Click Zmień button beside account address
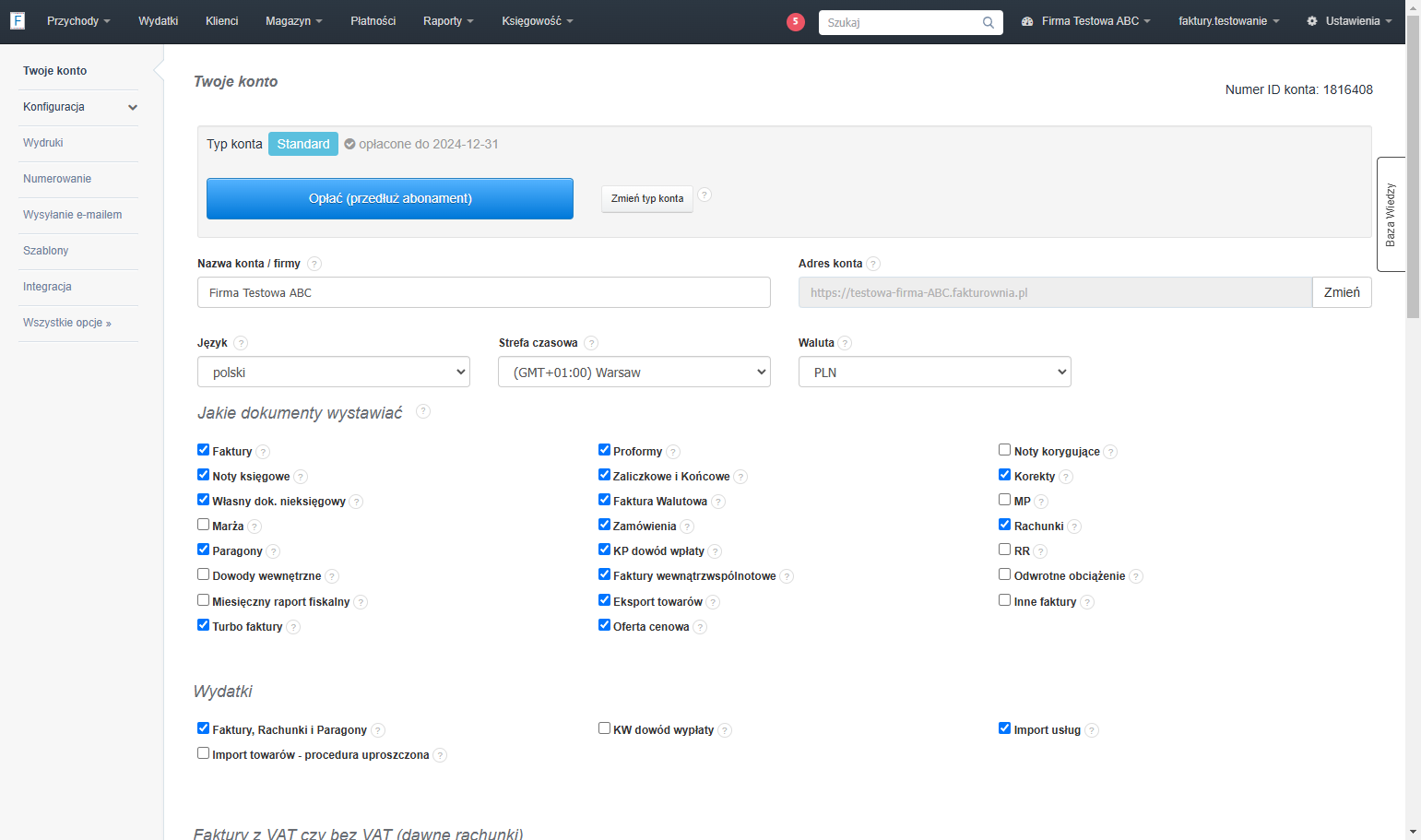 [1342, 292]
